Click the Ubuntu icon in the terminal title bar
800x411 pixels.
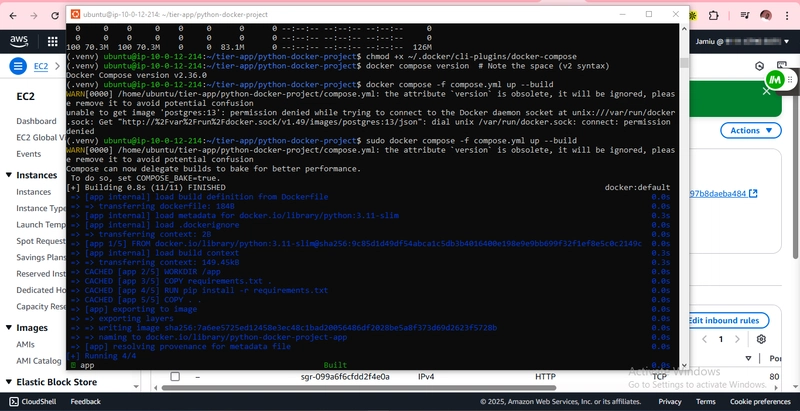click(75, 14)
